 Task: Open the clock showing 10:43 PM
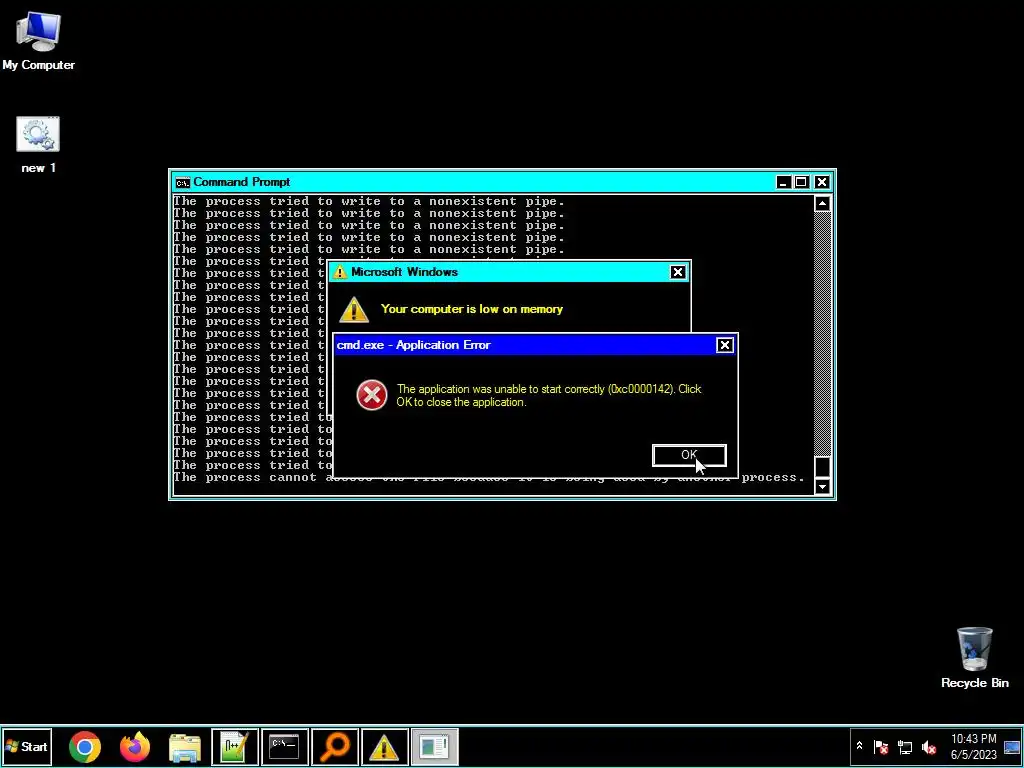click(x=974, y=746)
